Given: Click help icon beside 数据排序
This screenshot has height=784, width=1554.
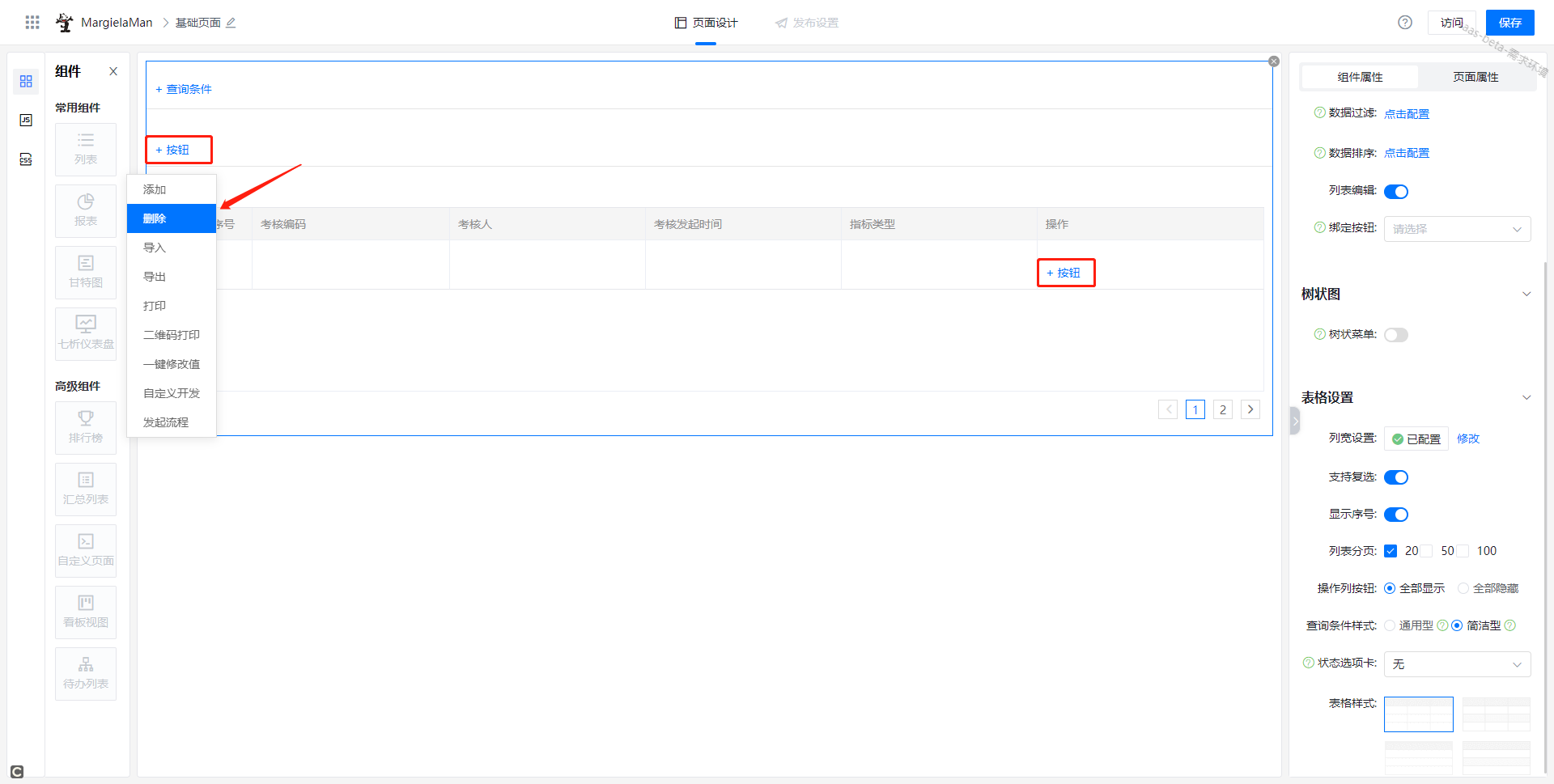Looking at the screenshot, I should point(1320,153).
